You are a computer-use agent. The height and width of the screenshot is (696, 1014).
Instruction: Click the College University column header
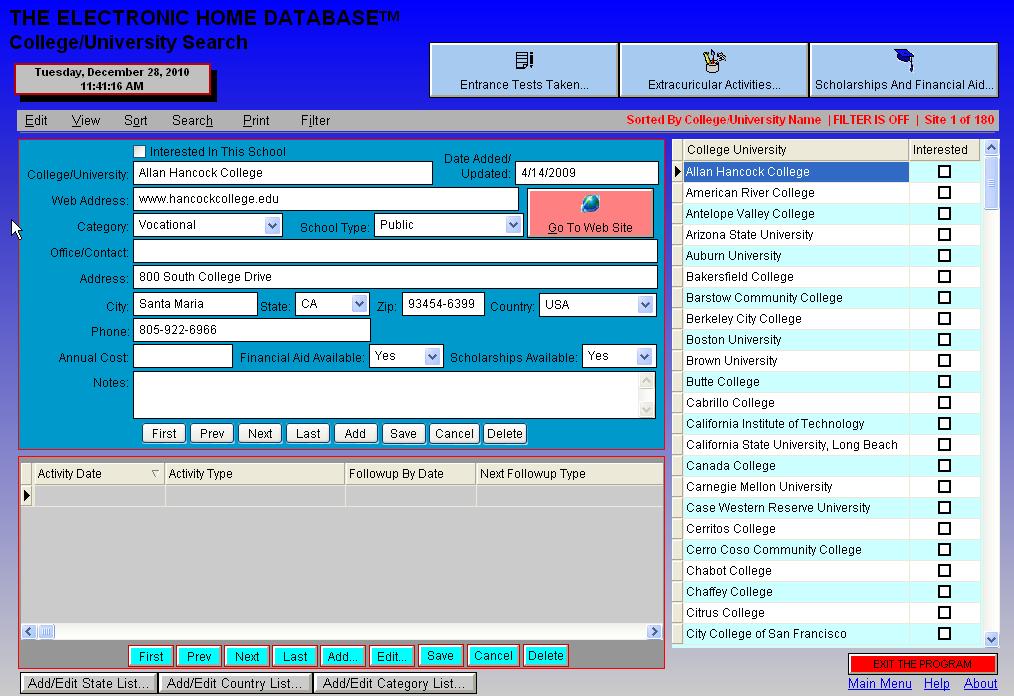[796, 149]
